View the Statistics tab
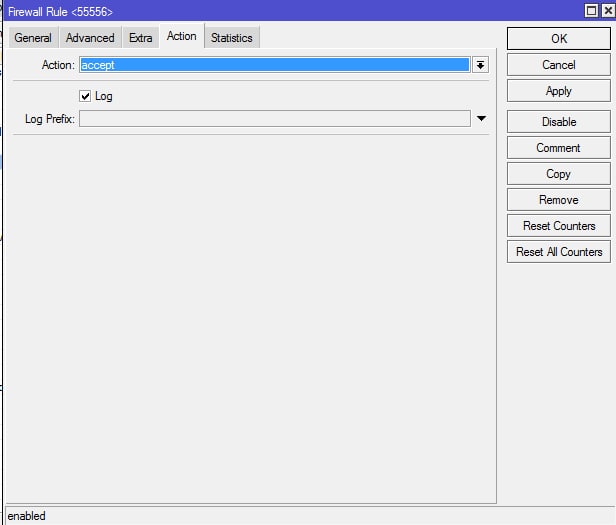The image size is (616, 525). click(x=232, y=38)
